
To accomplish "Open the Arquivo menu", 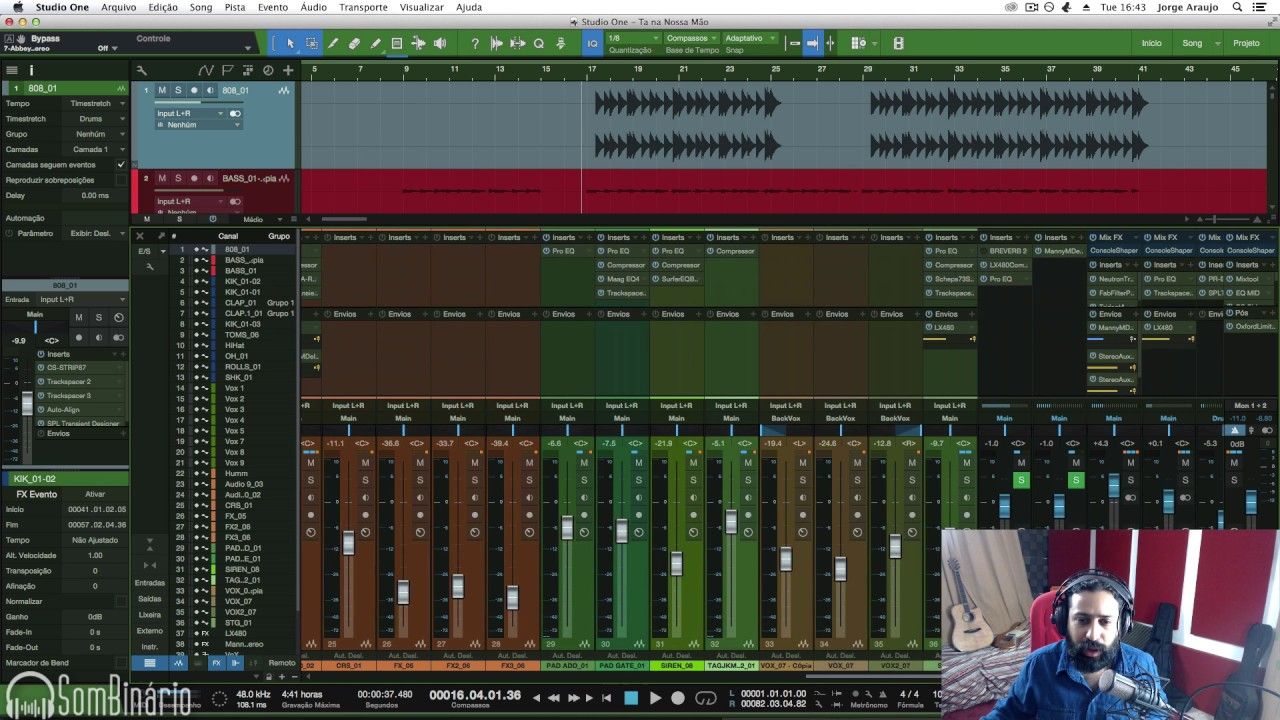I will pyautogui.click(x=119, y=7).
